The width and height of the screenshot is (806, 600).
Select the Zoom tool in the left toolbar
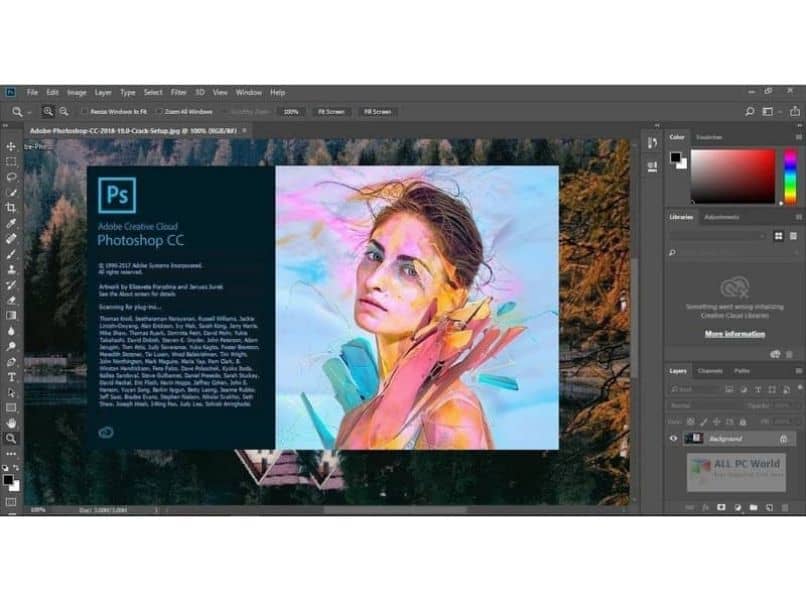[x=11, y=439]
